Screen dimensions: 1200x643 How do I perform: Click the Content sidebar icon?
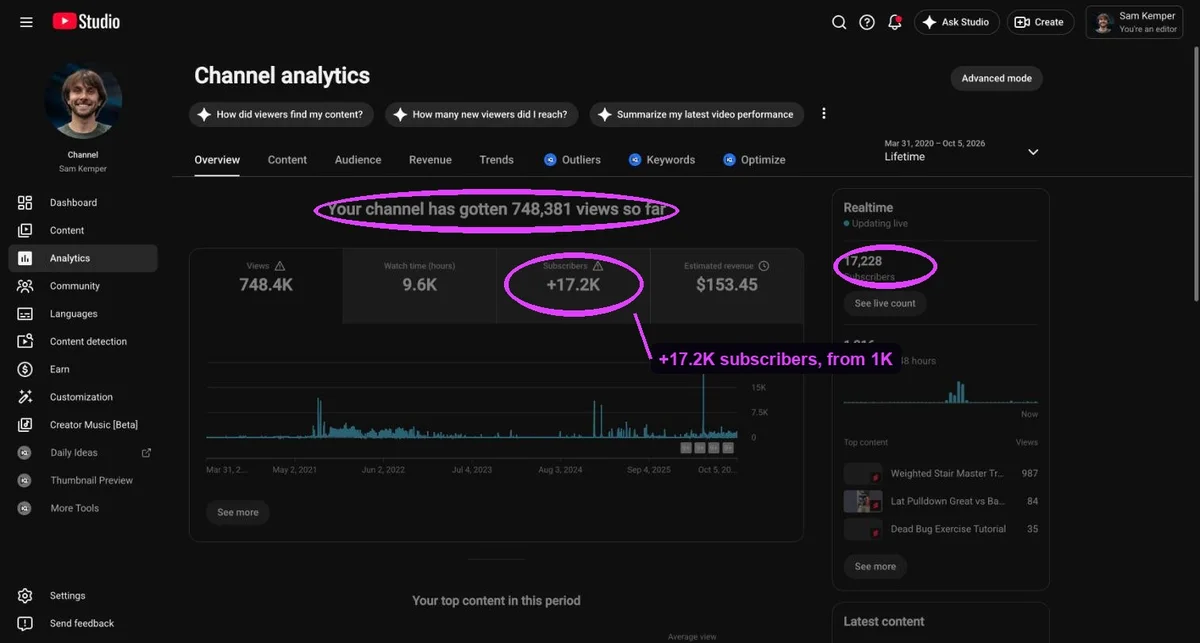click(25, 231)
